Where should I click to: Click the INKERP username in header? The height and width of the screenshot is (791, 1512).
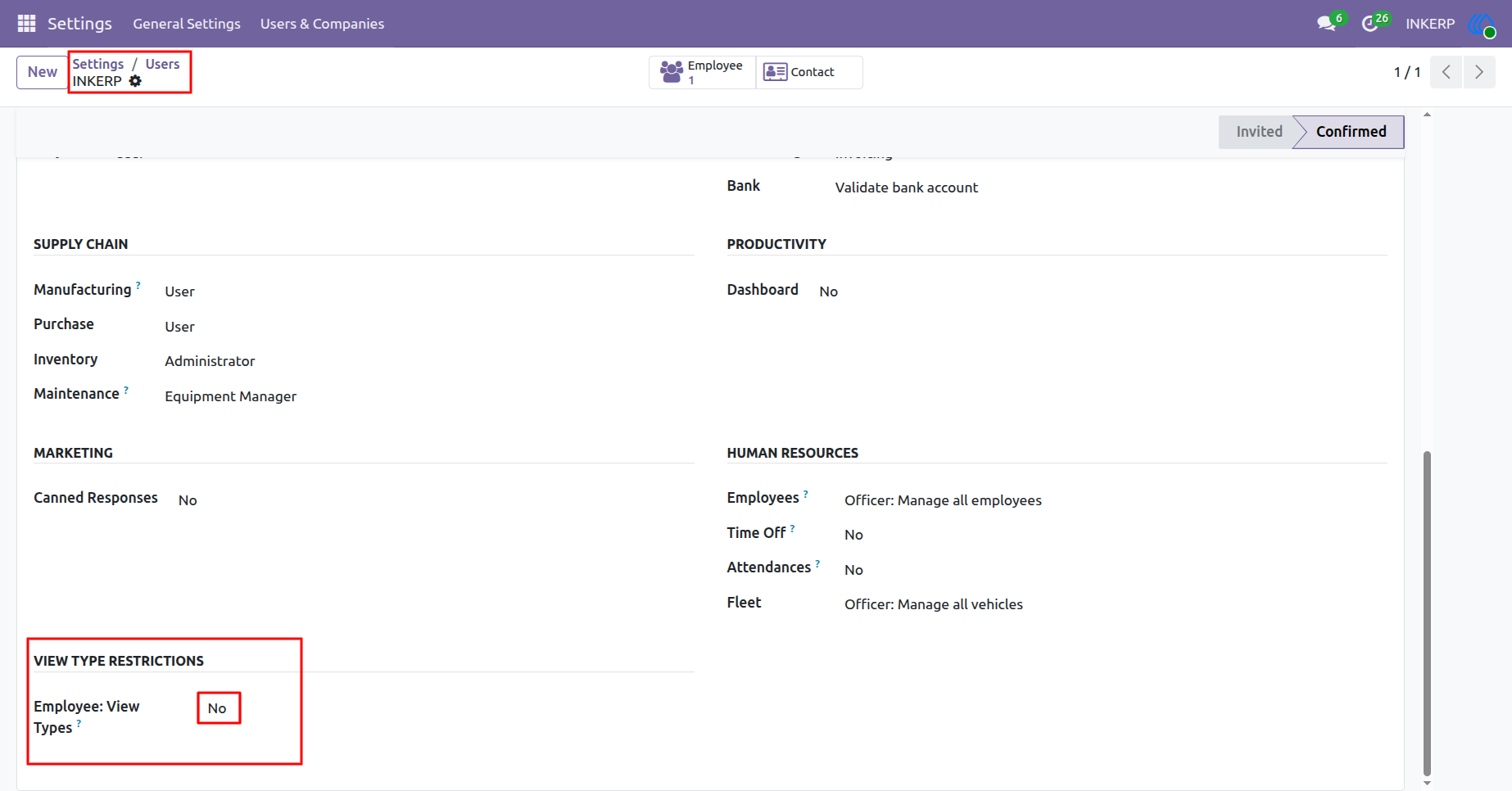(1430, 24)
